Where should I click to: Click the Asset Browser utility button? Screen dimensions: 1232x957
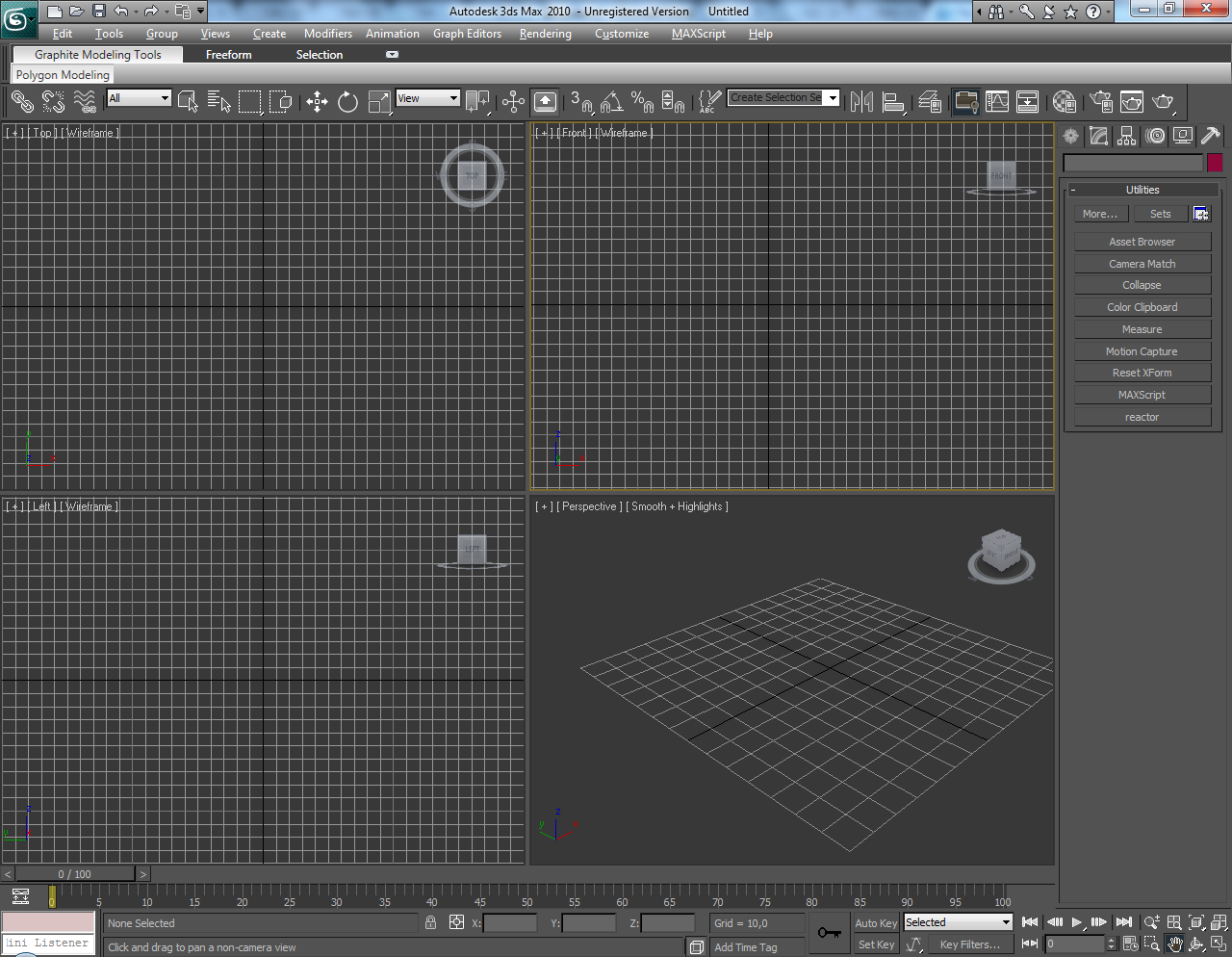click(x=1142, y=242)
